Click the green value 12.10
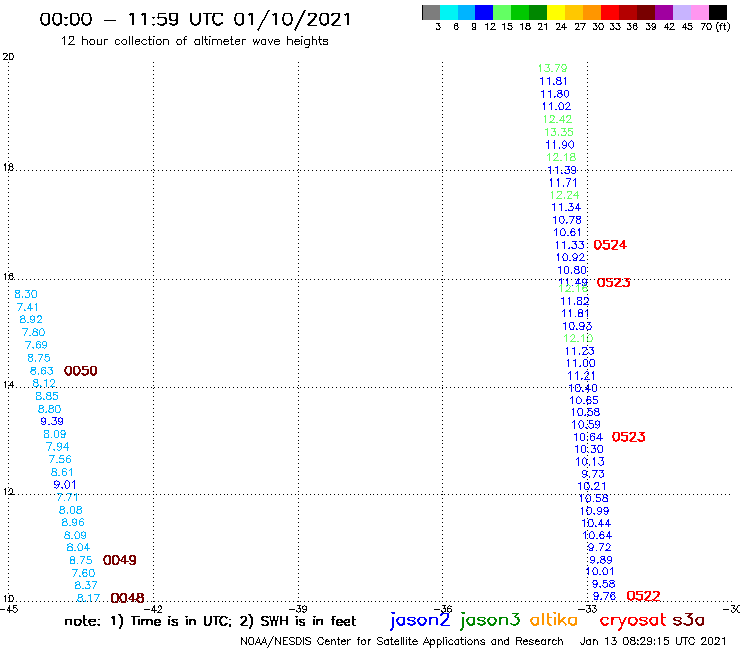Image resolution: width=740 pixels, height=650 pixels. click(578, 338)
